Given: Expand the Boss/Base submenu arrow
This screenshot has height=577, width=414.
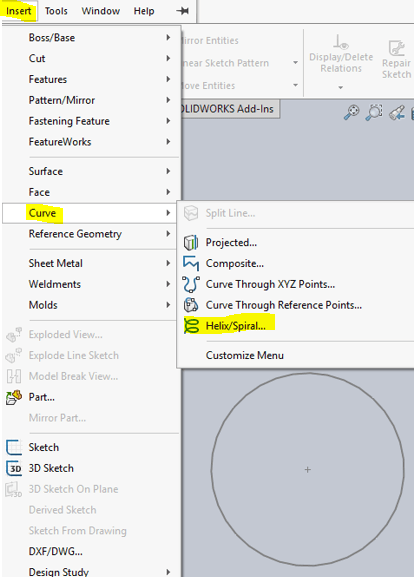Looking at the screenshot, I should (x=168, y=37).
